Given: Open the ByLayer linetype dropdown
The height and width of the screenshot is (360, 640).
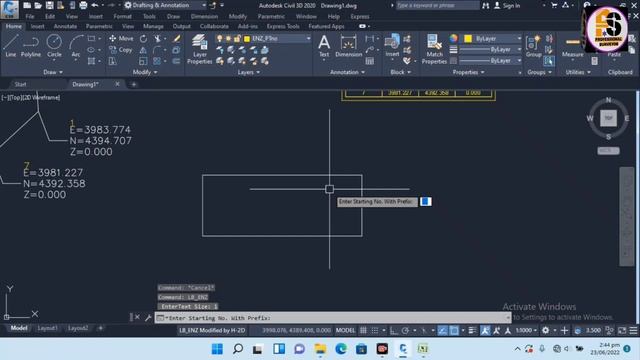Looking at the screenshot, I should [491, 60].
